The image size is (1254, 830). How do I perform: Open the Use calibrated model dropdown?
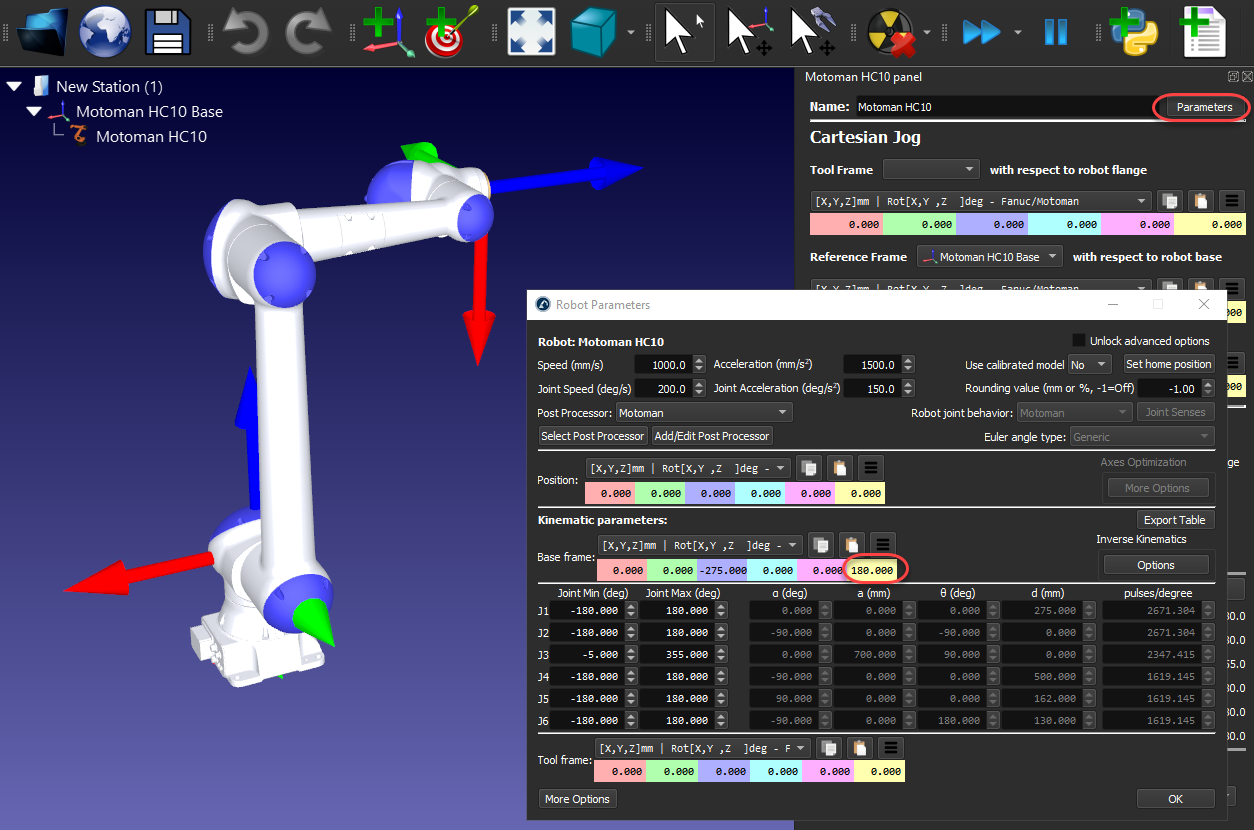pyautogui.click(x=1089, y=364)
